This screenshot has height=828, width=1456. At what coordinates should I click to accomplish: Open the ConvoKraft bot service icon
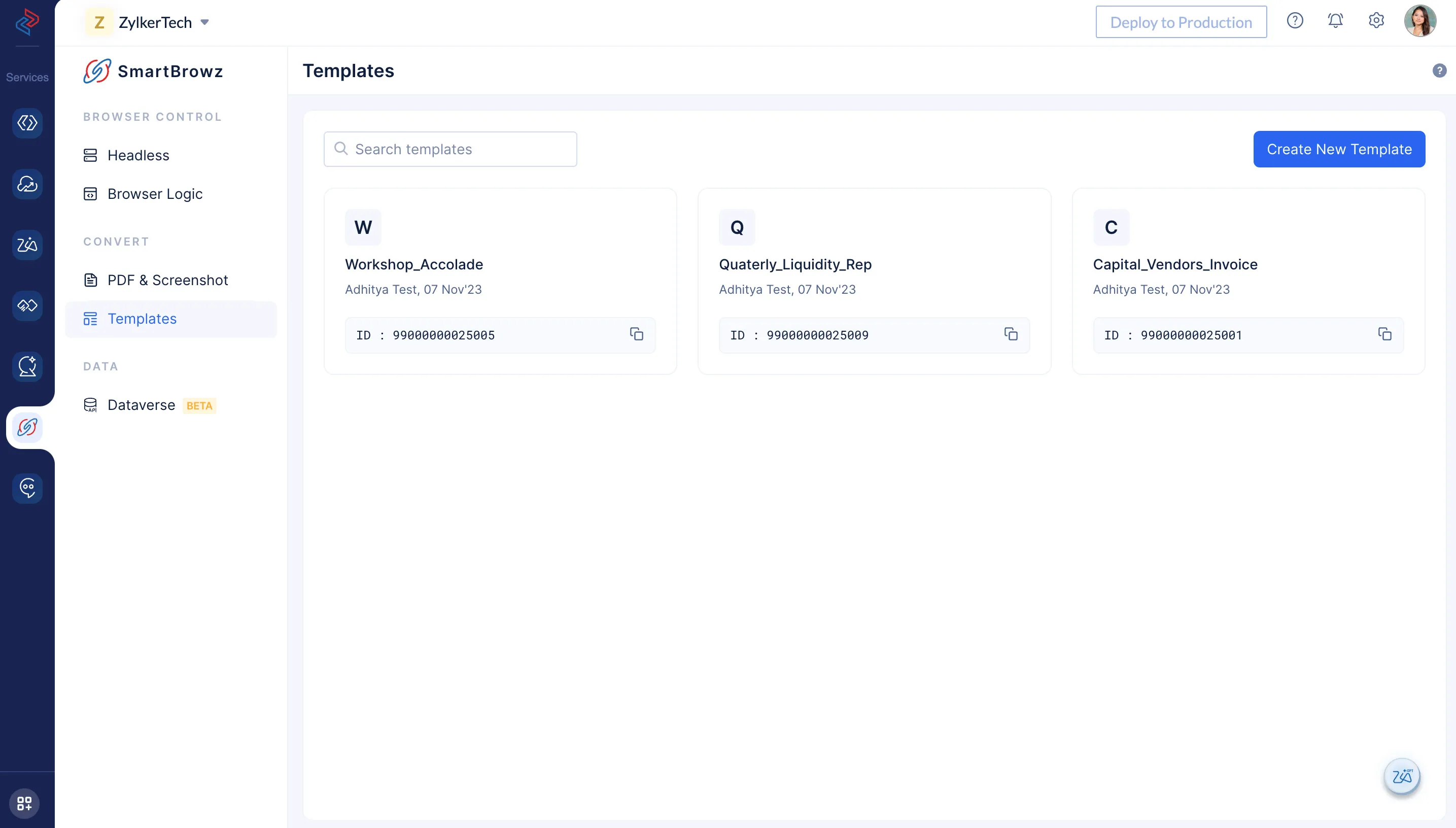pos(27,488)
